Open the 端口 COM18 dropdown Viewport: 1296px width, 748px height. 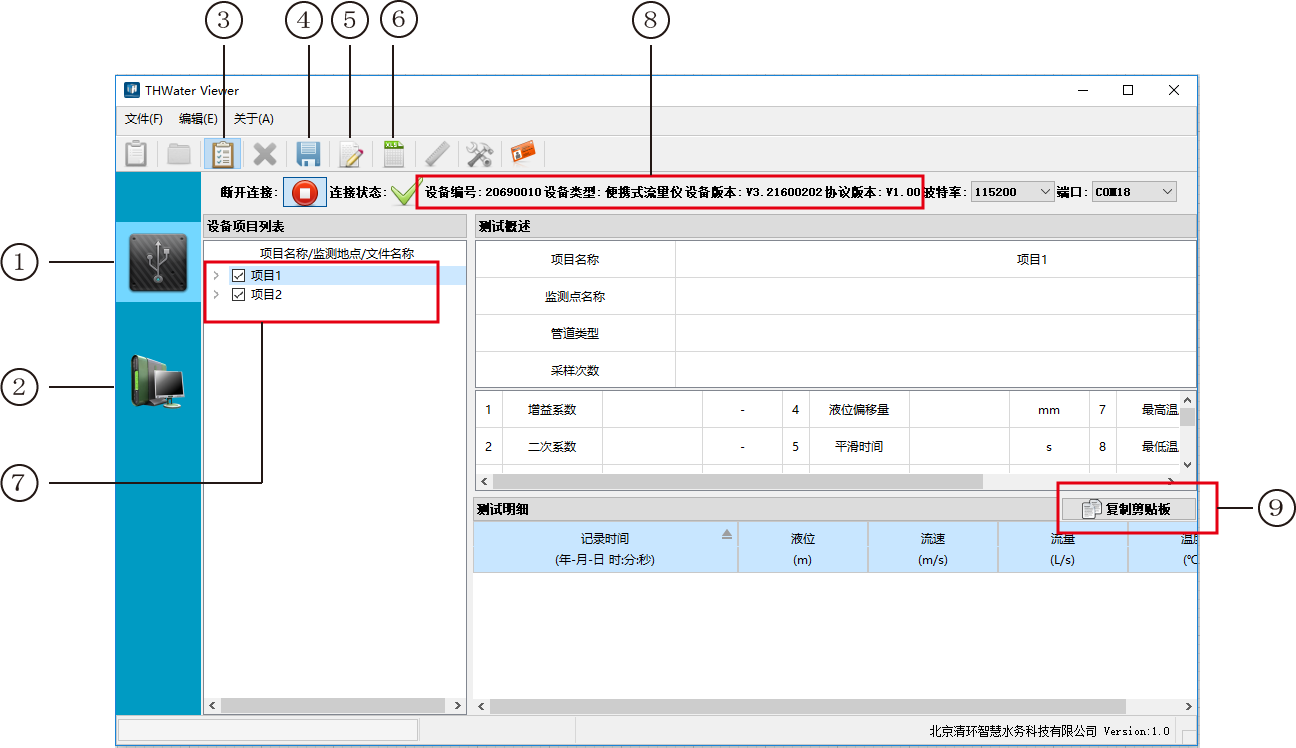[x=1134, y=191]
